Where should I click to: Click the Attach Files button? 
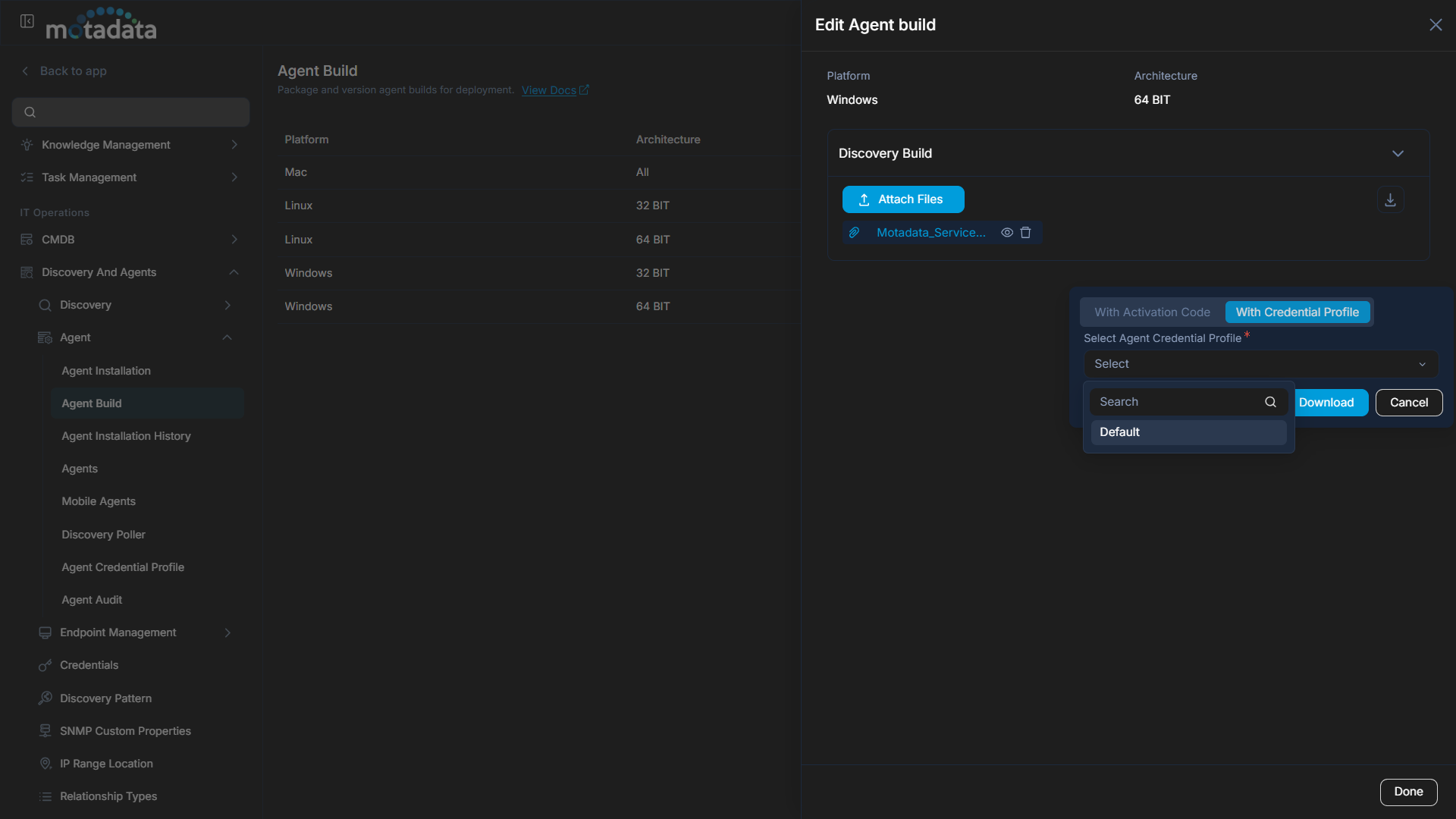click(903, 199)
